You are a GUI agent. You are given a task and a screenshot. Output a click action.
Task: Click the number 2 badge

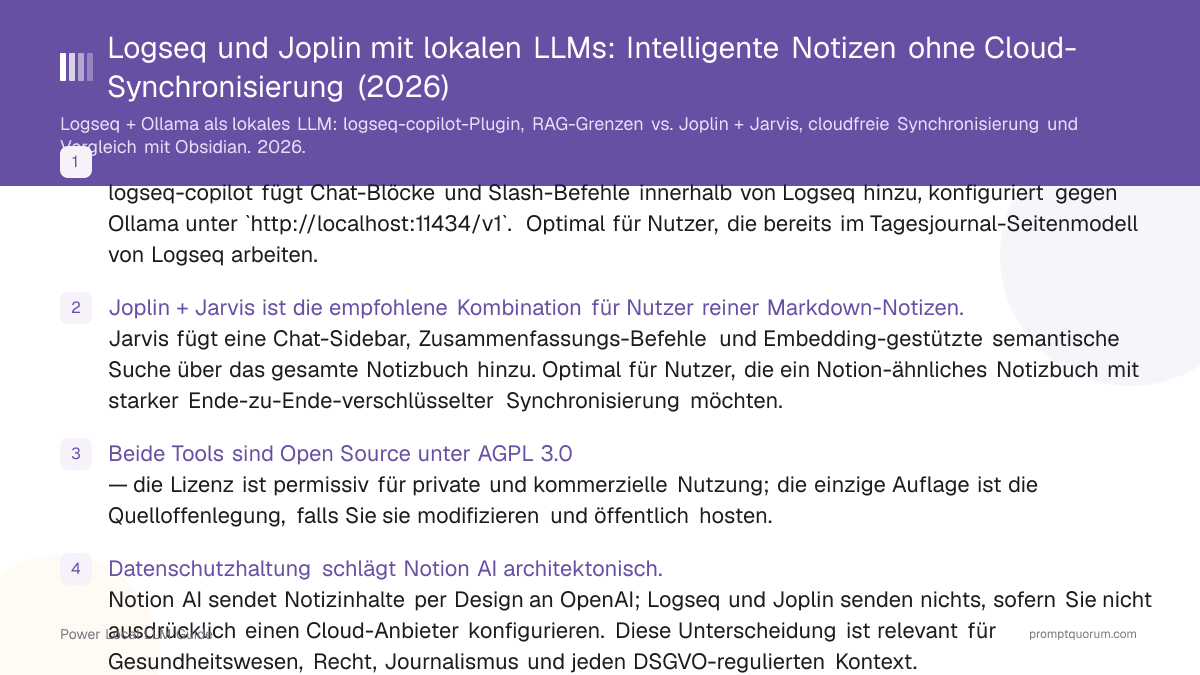(x=76, y=307)
